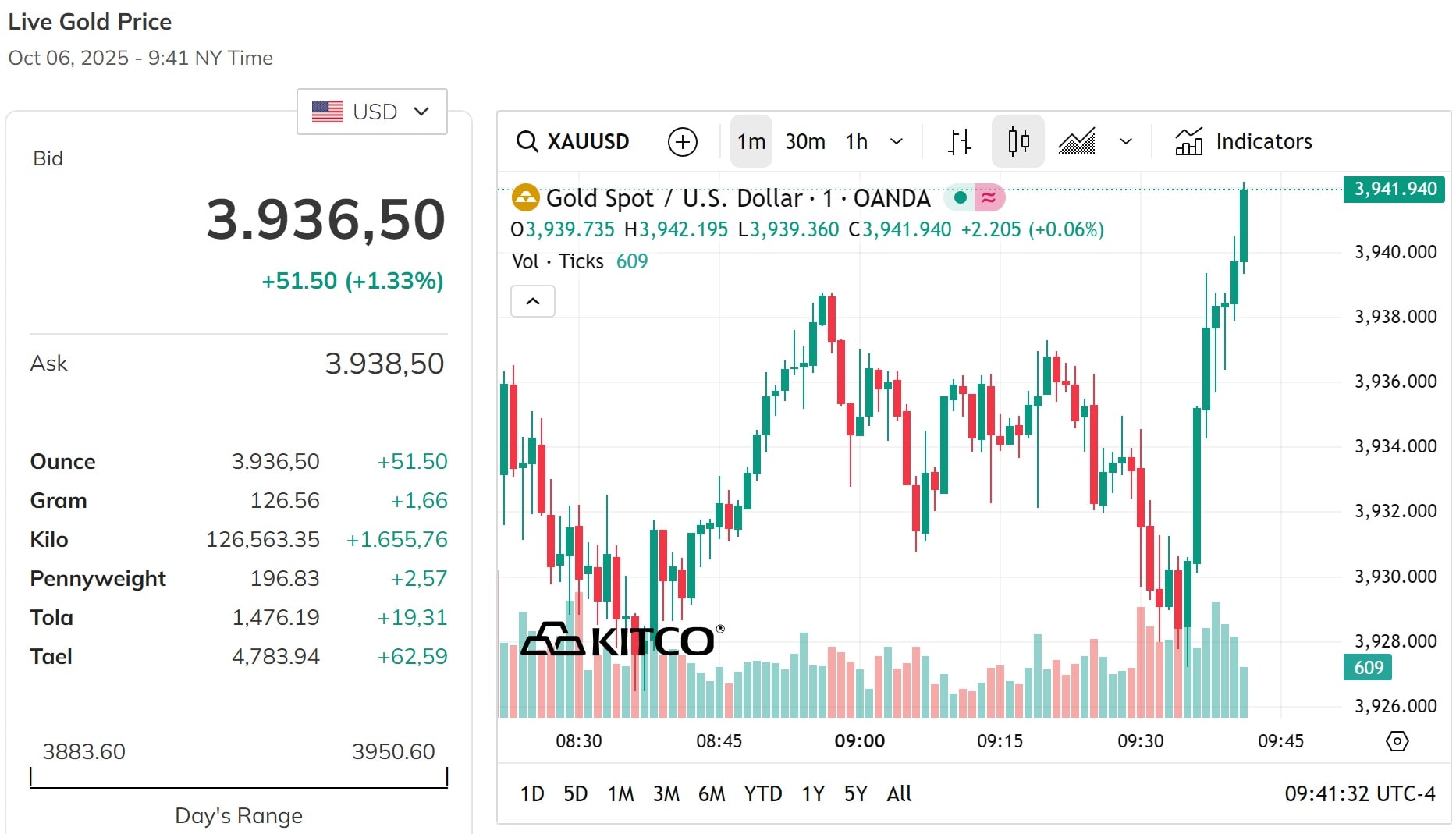
Task: Open the USD currency dropdown
Action: coord(372,112)
